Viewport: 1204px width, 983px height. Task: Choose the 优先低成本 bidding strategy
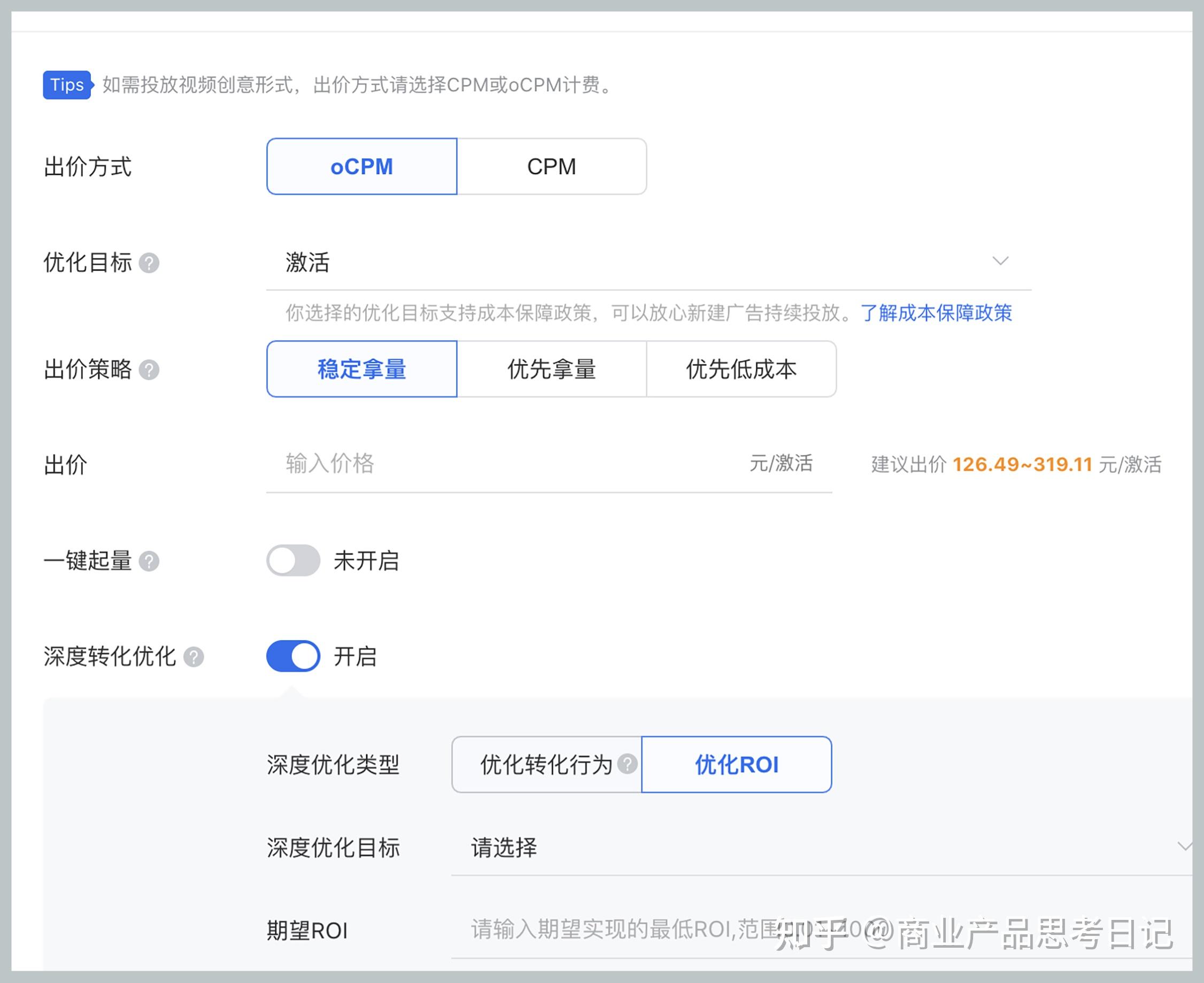740,370
